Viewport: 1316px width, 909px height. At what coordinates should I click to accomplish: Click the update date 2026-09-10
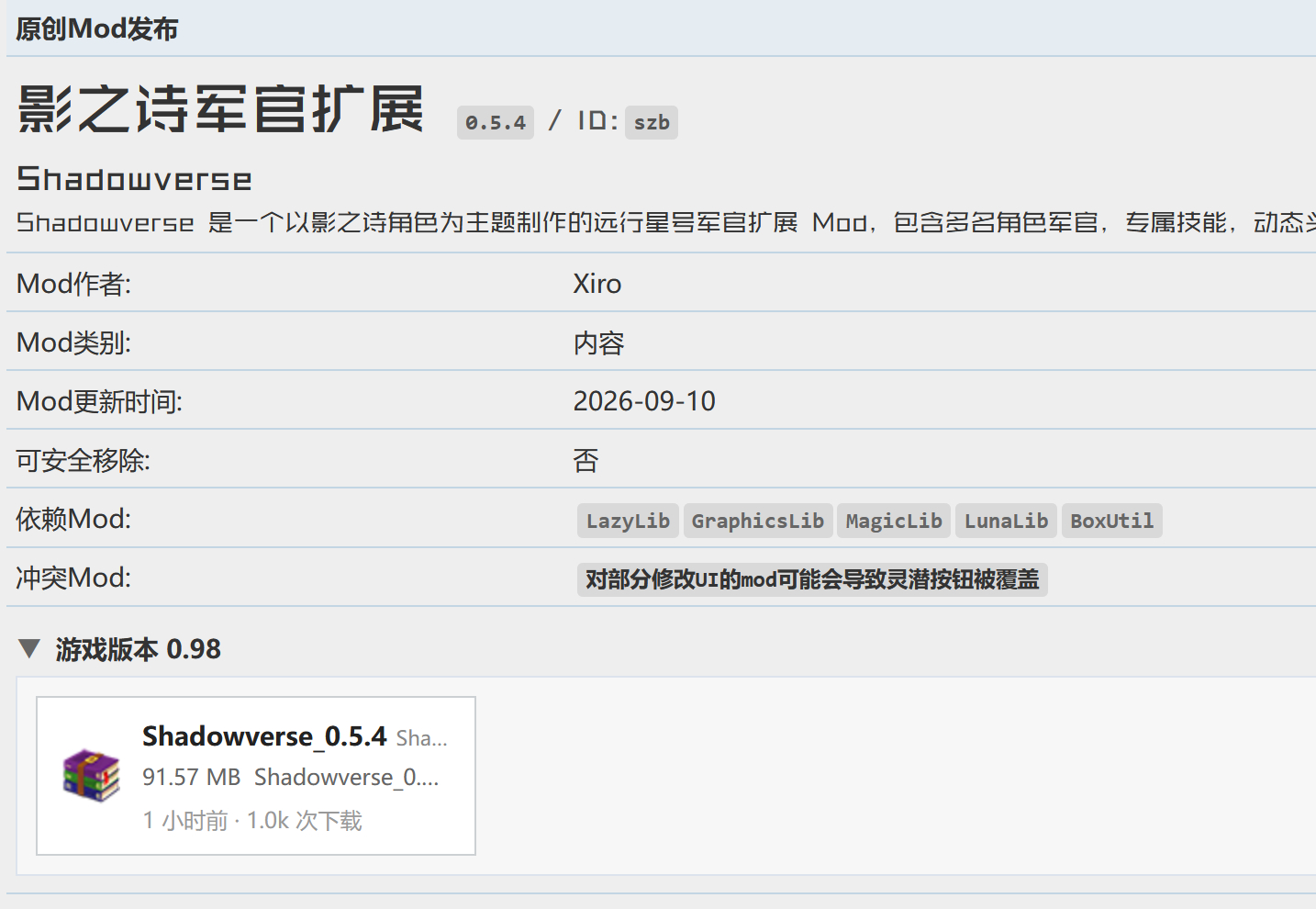[644, 401]
